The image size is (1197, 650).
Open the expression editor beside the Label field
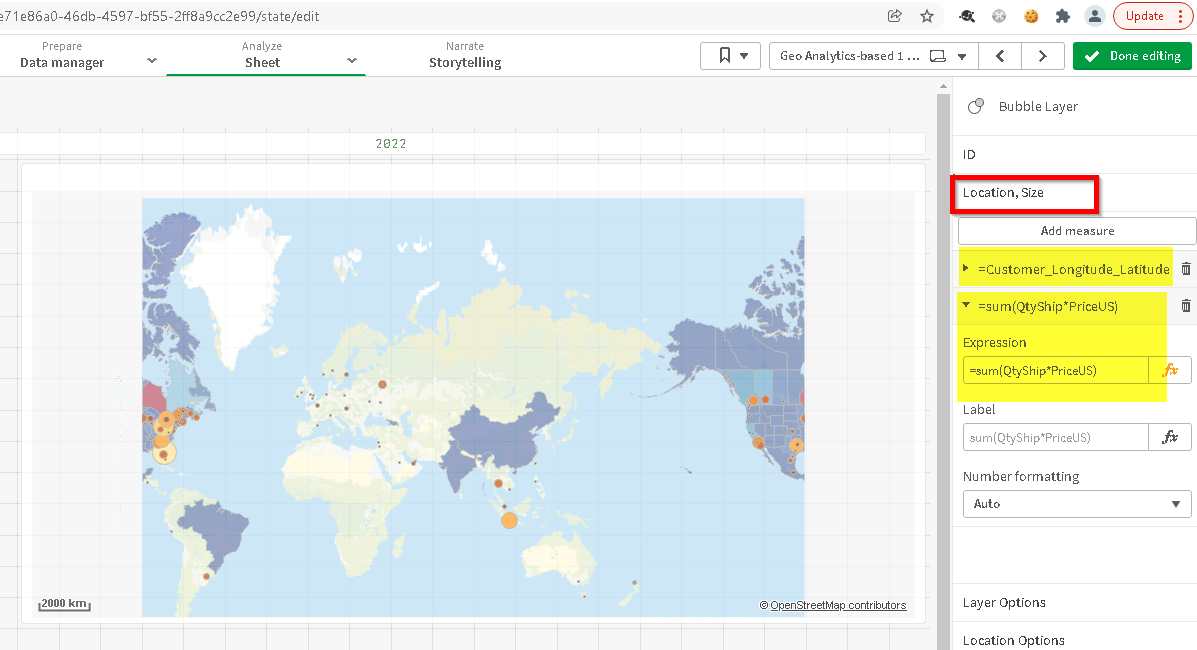pos(1170,437)
